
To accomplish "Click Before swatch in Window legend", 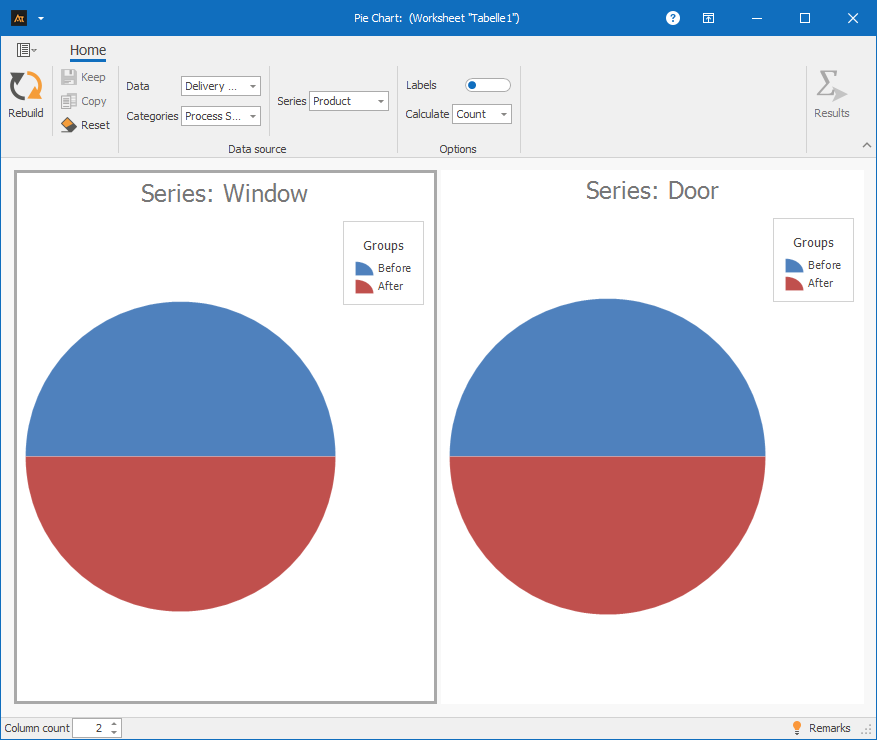I will pos(364,268).
